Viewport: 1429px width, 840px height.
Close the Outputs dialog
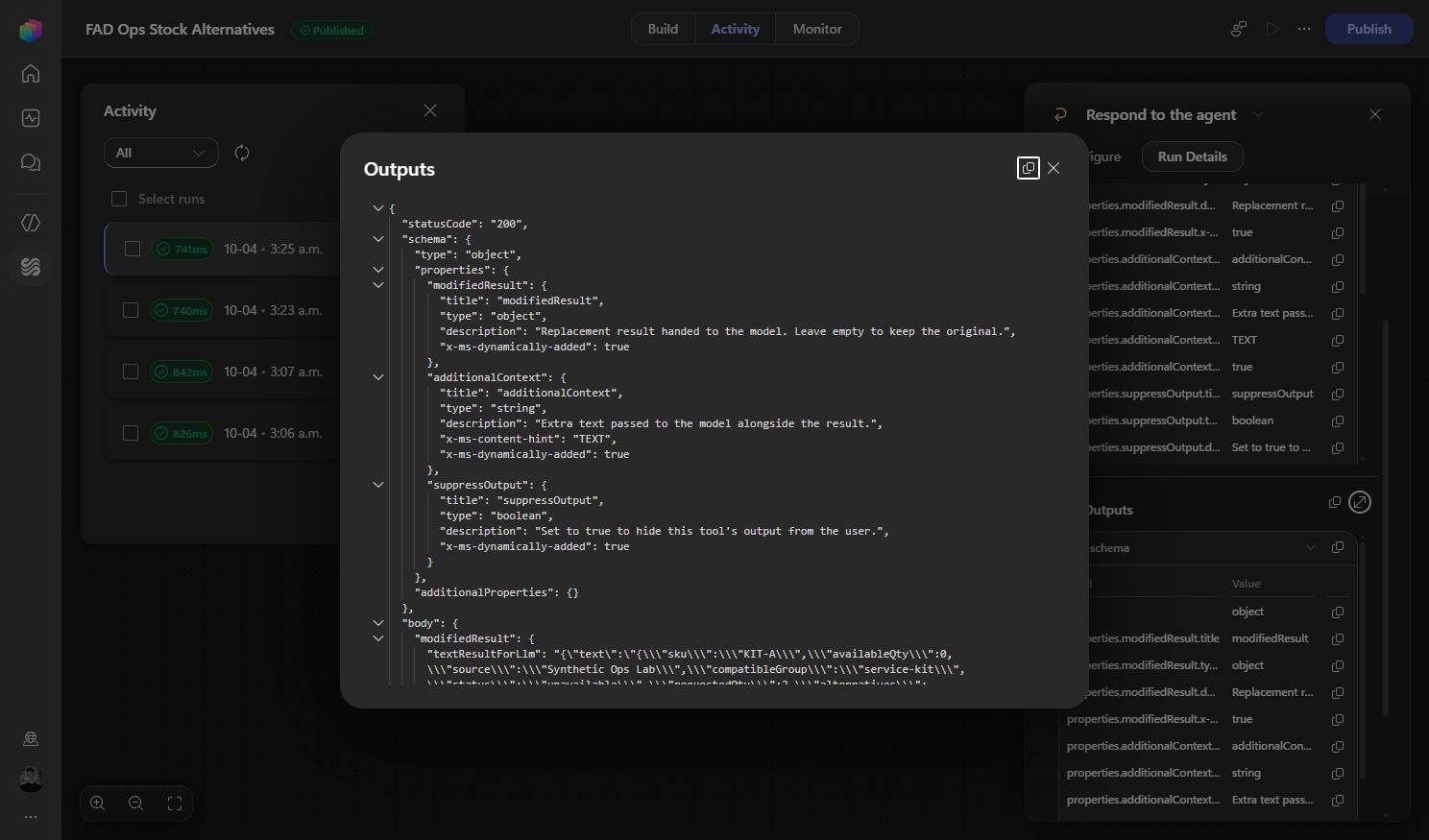pos(1054,168)
